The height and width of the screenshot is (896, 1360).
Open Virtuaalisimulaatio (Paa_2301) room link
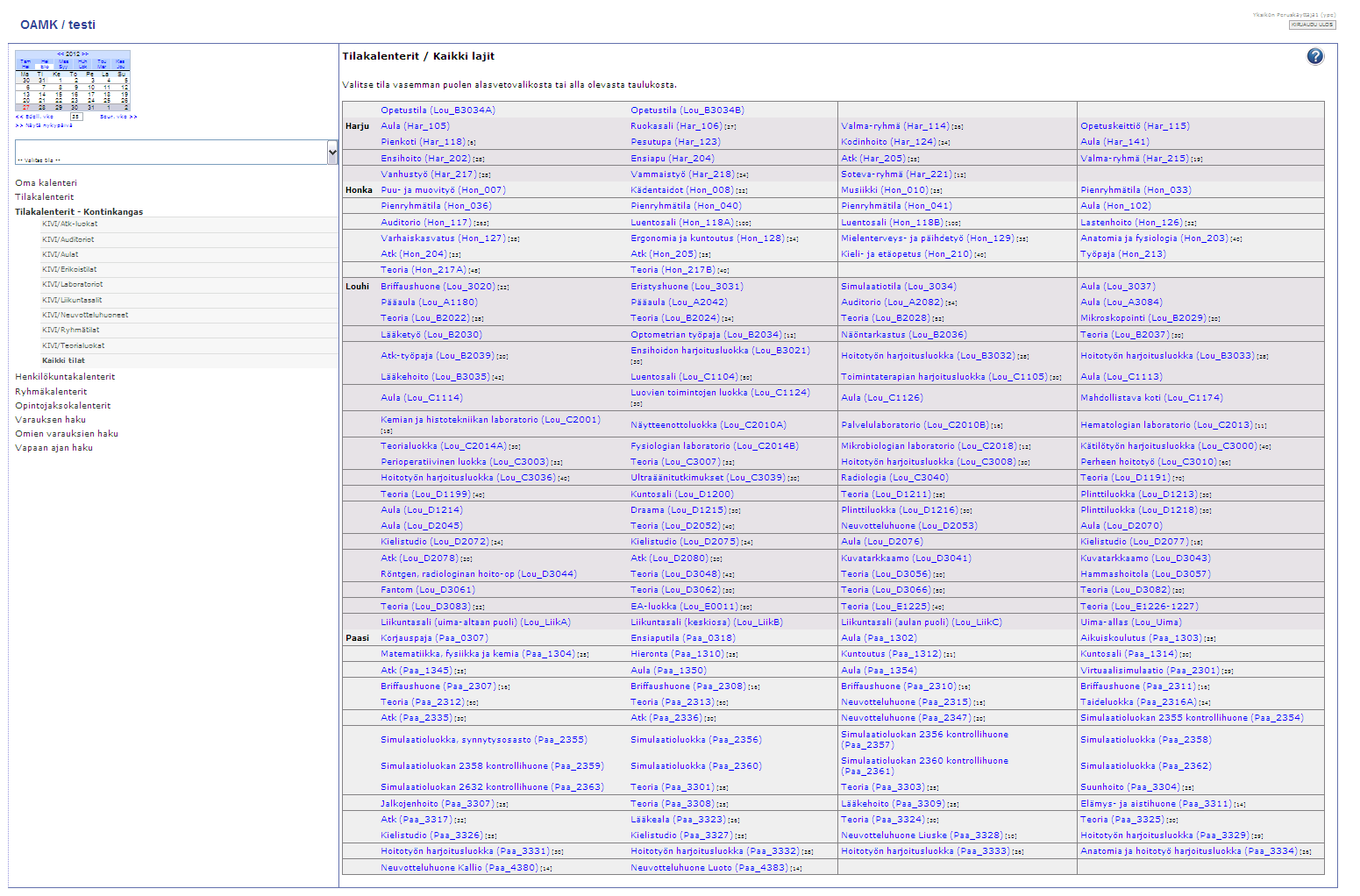click(1150, 671)
